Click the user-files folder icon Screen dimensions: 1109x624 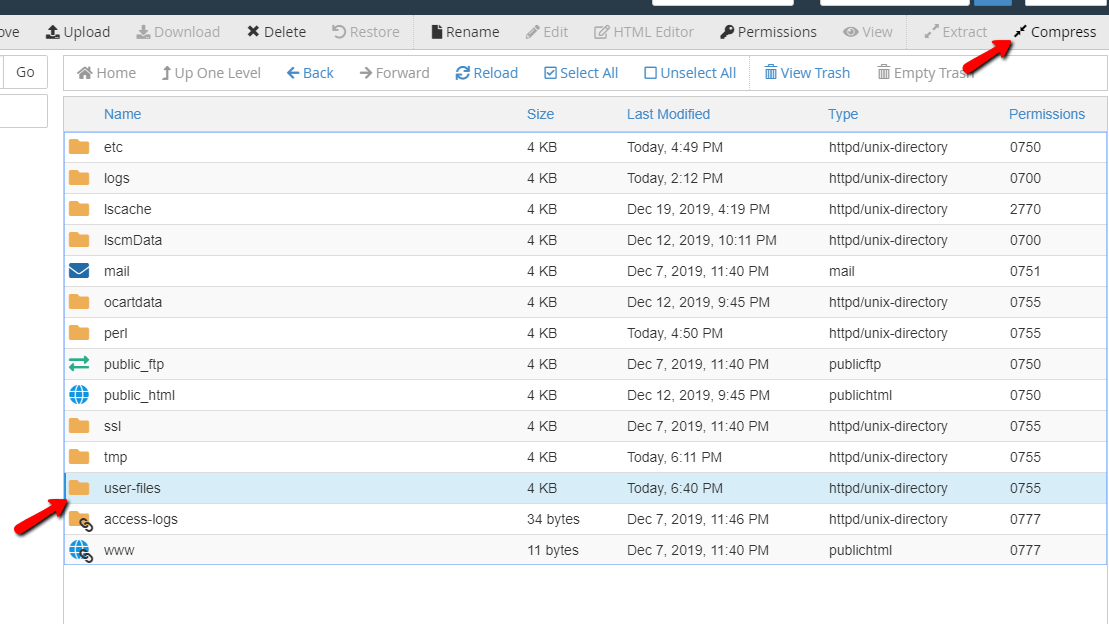pyautogui.click(x=79, y=488)
